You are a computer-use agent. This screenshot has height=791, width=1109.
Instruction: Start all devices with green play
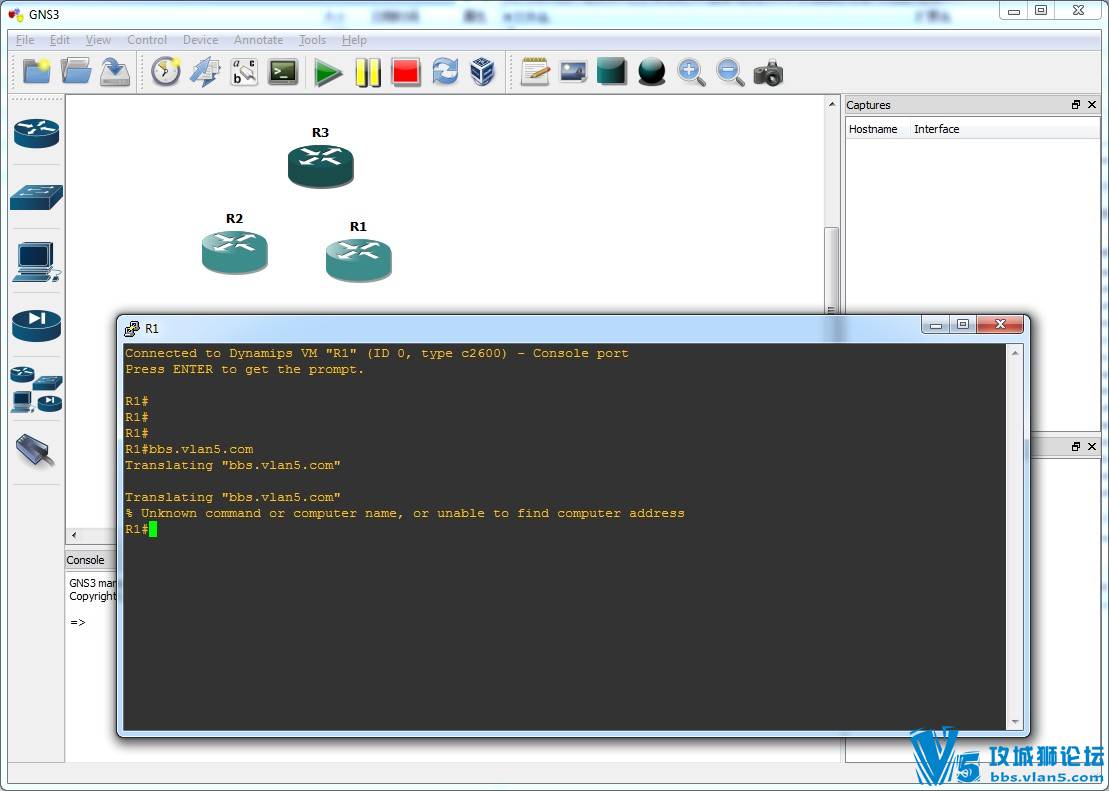point(327,72)
